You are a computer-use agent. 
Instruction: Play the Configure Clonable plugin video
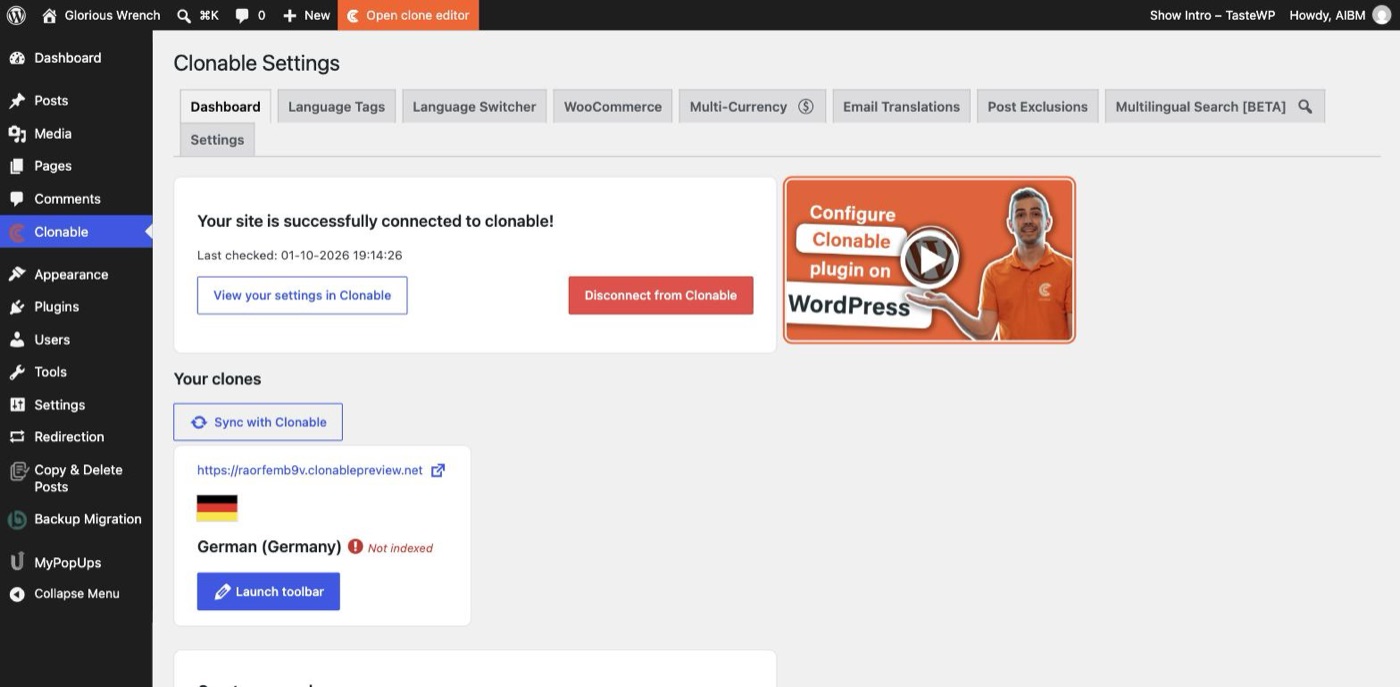coord(929,260)
